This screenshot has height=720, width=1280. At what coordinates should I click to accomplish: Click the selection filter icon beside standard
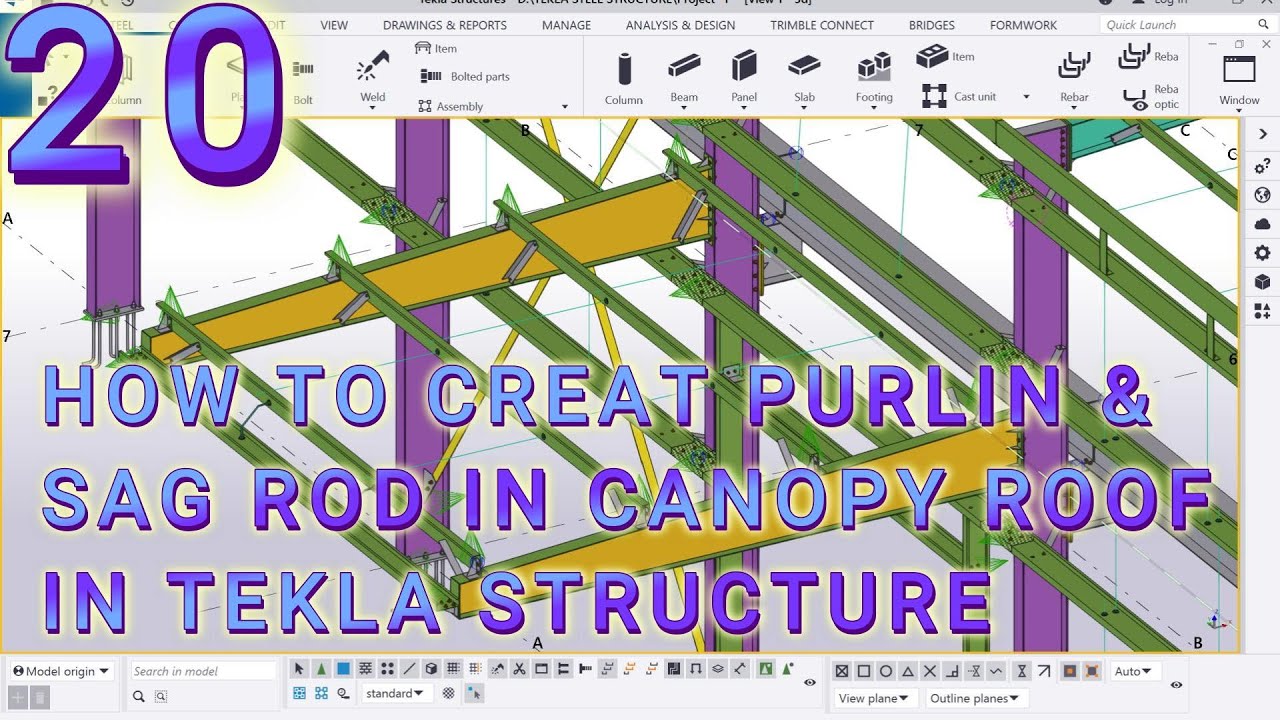(x=448, y=693)
